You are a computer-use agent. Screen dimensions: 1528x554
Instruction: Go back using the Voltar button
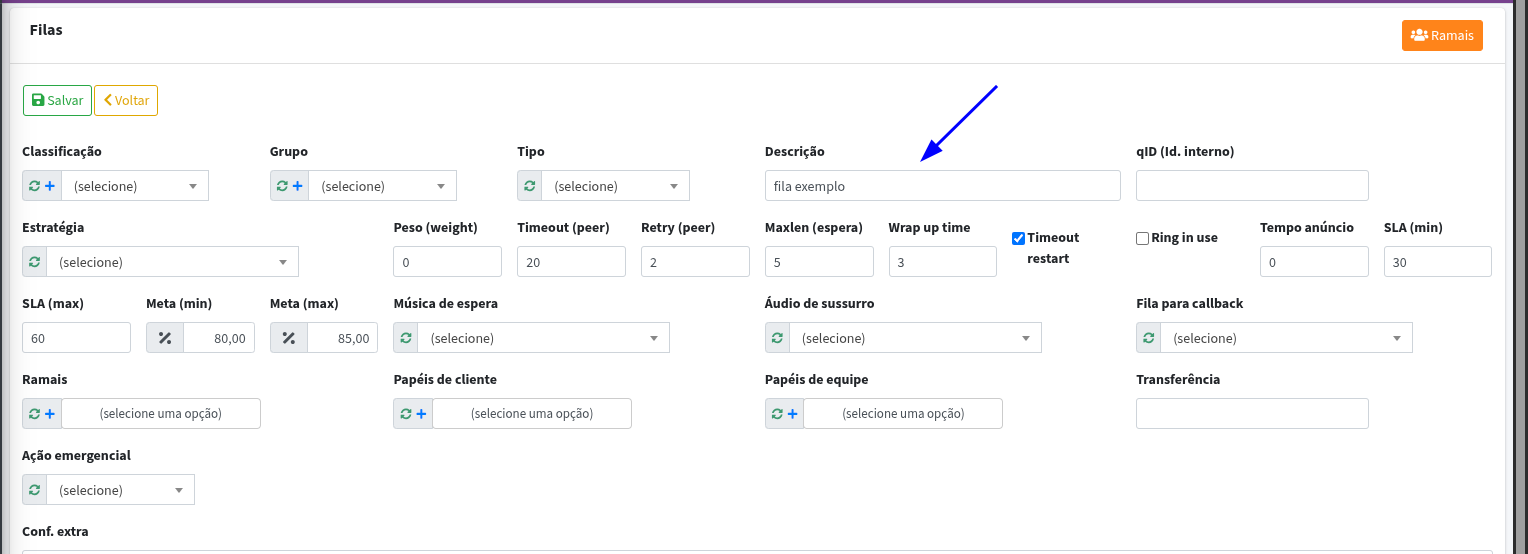pos(126,101)
